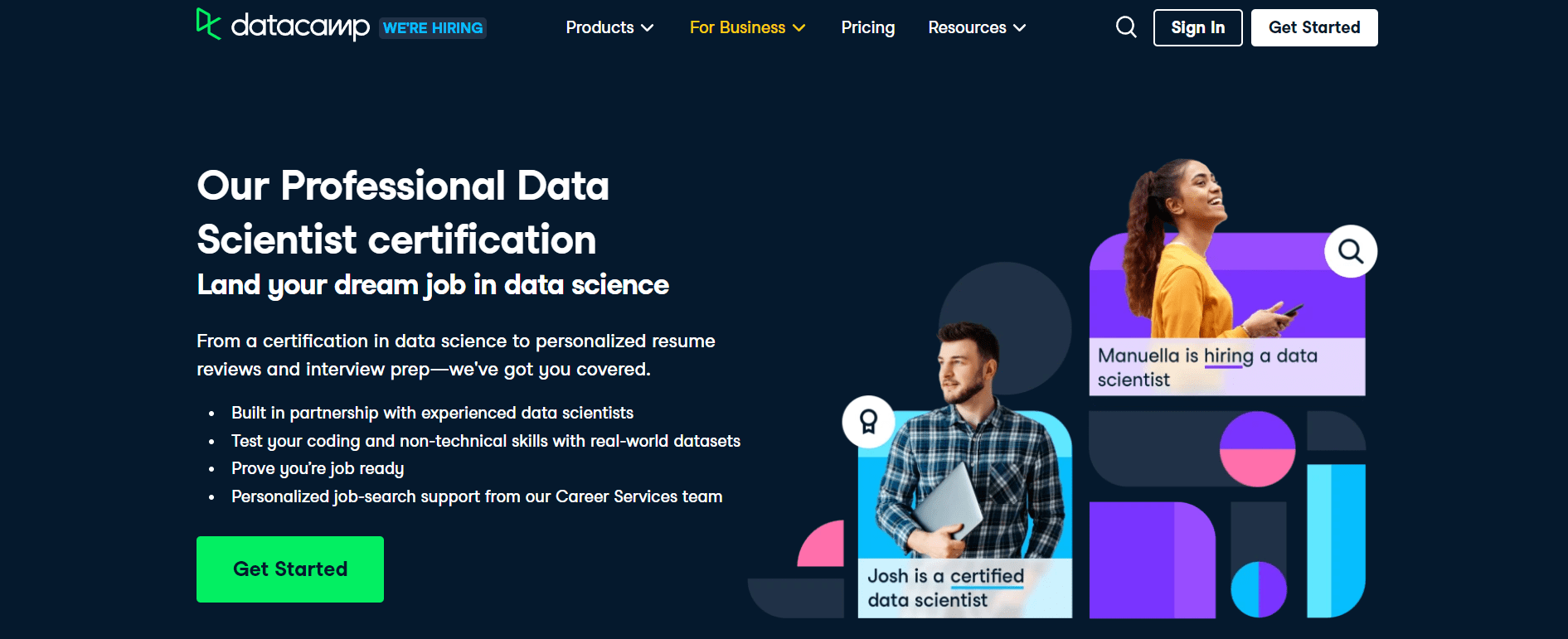
Task: Expand the Resources dropdown
Action: [977, 27]
